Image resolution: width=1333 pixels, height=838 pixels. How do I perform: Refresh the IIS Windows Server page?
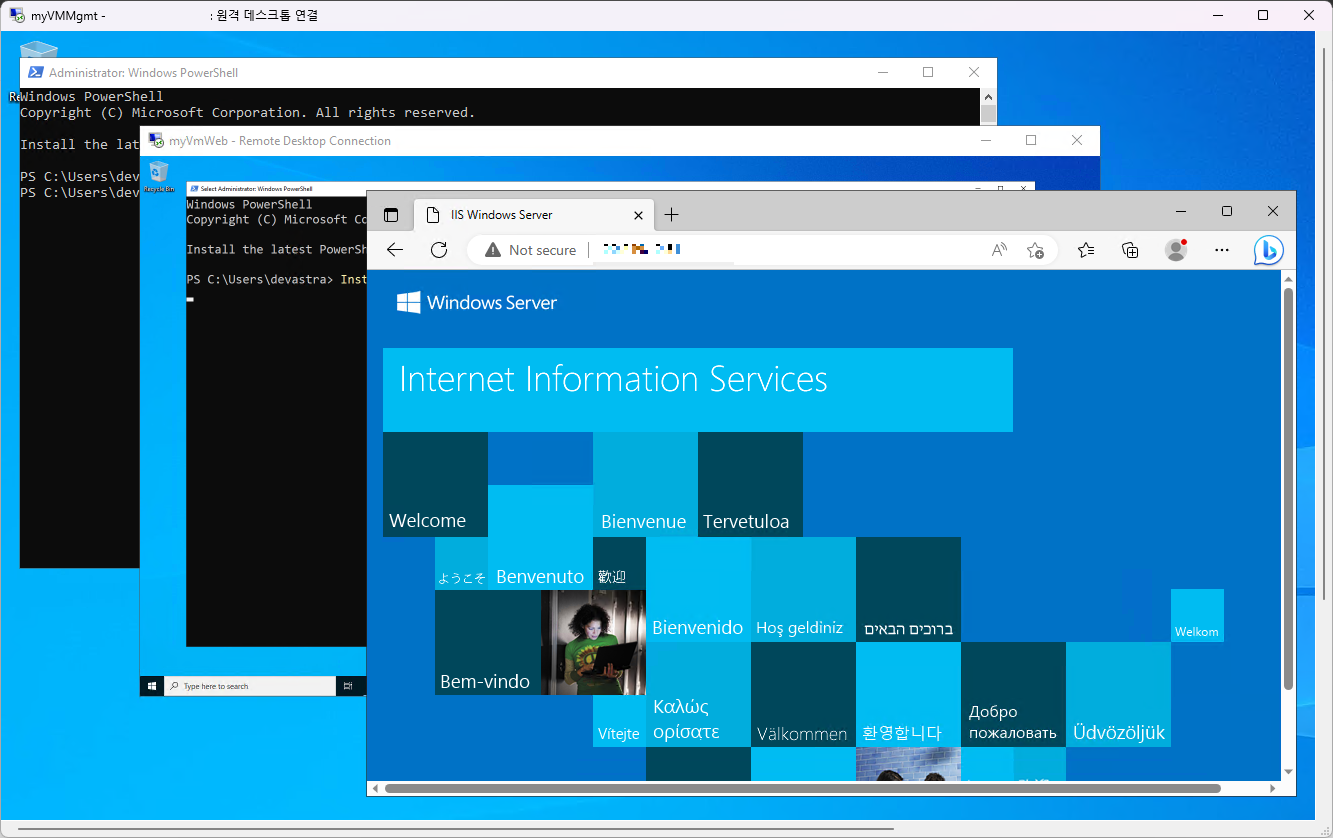click(x=438, y=250)
